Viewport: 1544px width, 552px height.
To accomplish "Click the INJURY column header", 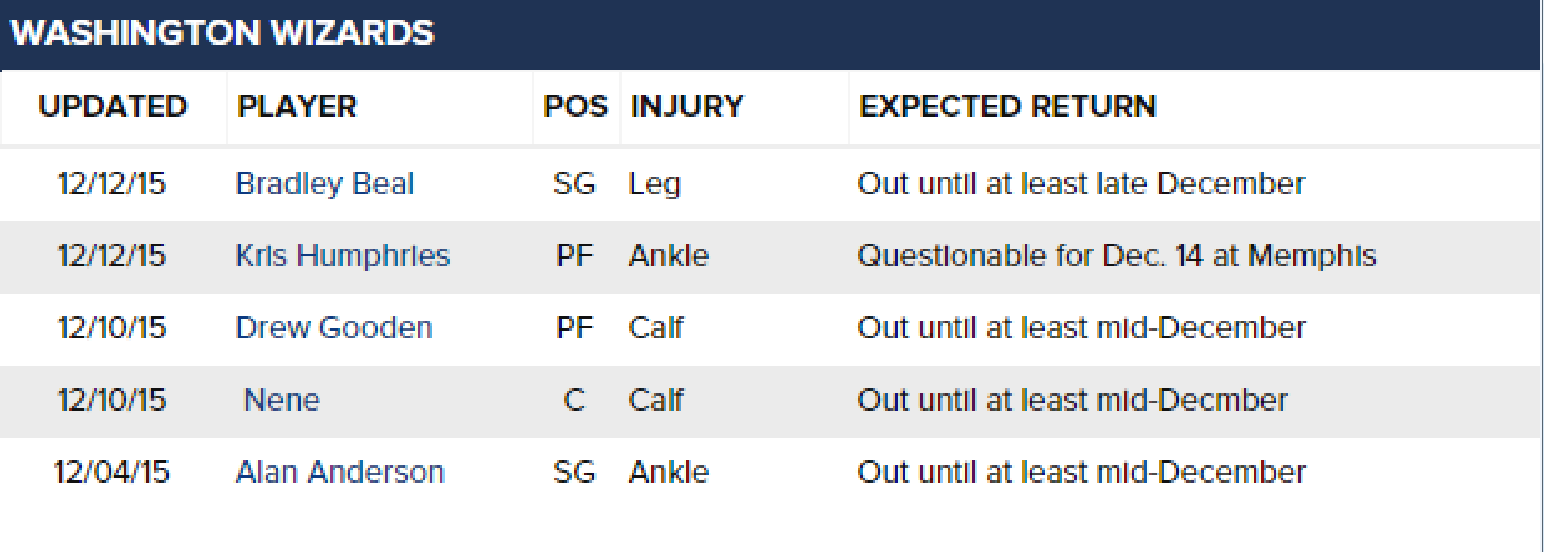I will pos(687,107).
